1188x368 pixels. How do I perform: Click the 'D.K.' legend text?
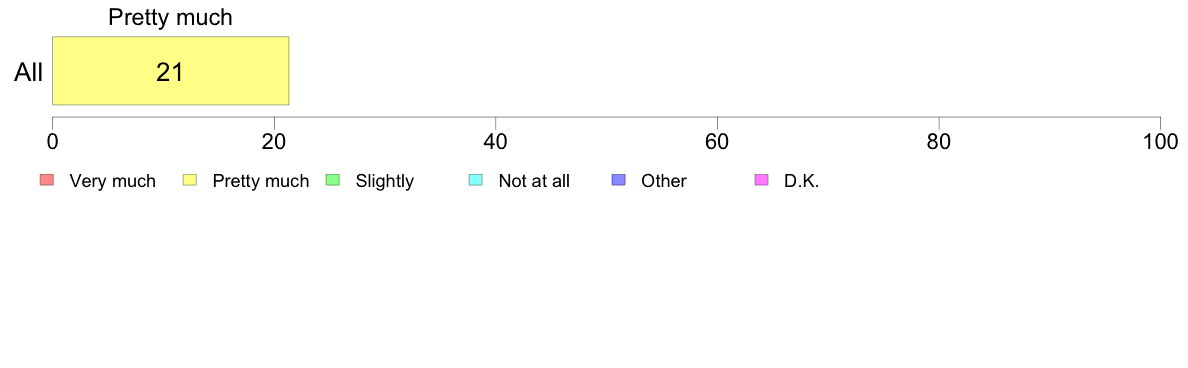(802, 181)
